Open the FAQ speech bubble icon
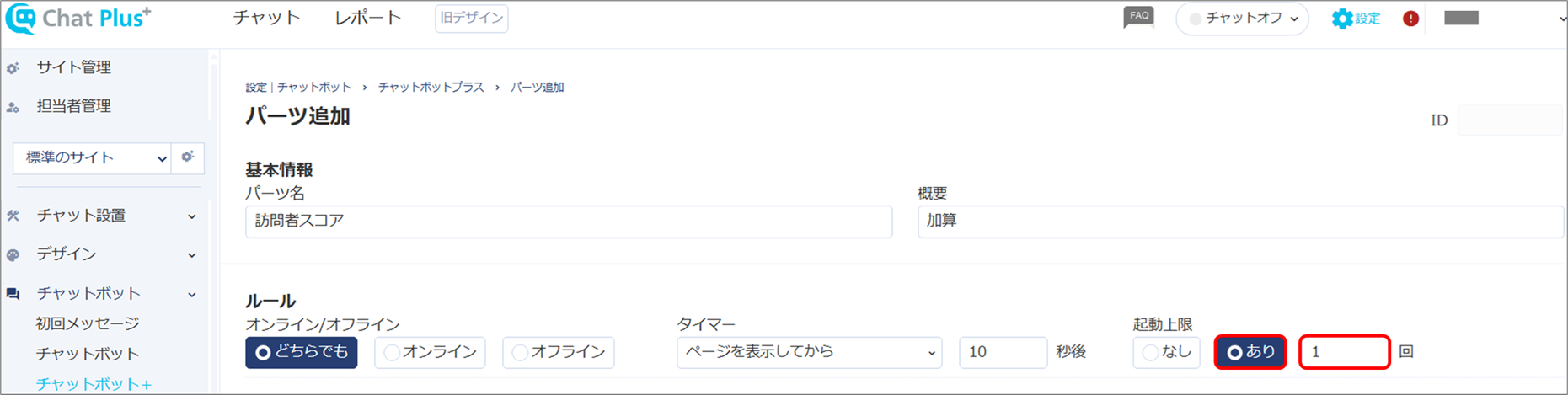The image size is (1568, 395). click(x=1138, y=17)
